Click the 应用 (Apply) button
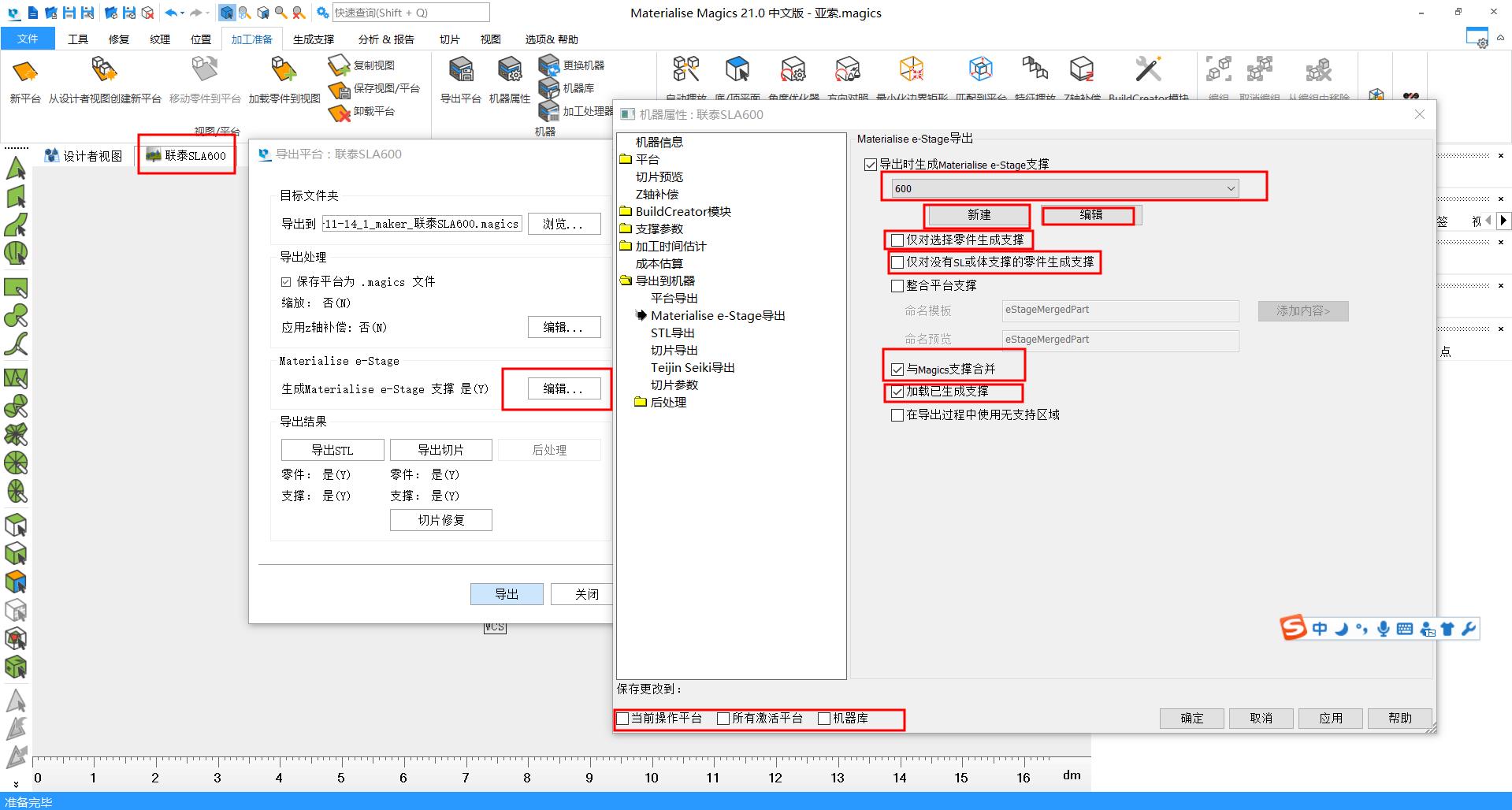Viewport: 1512px width, 810px height. [1330, 718]
